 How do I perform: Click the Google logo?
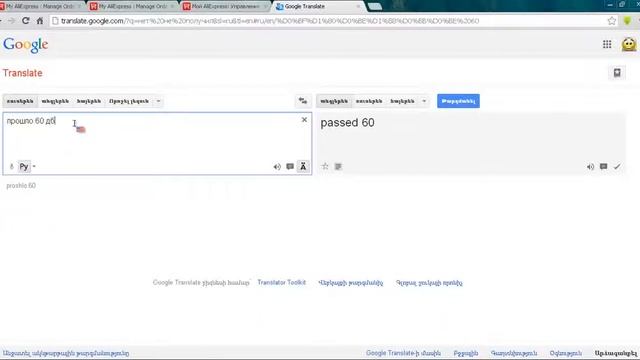point(26,45)
